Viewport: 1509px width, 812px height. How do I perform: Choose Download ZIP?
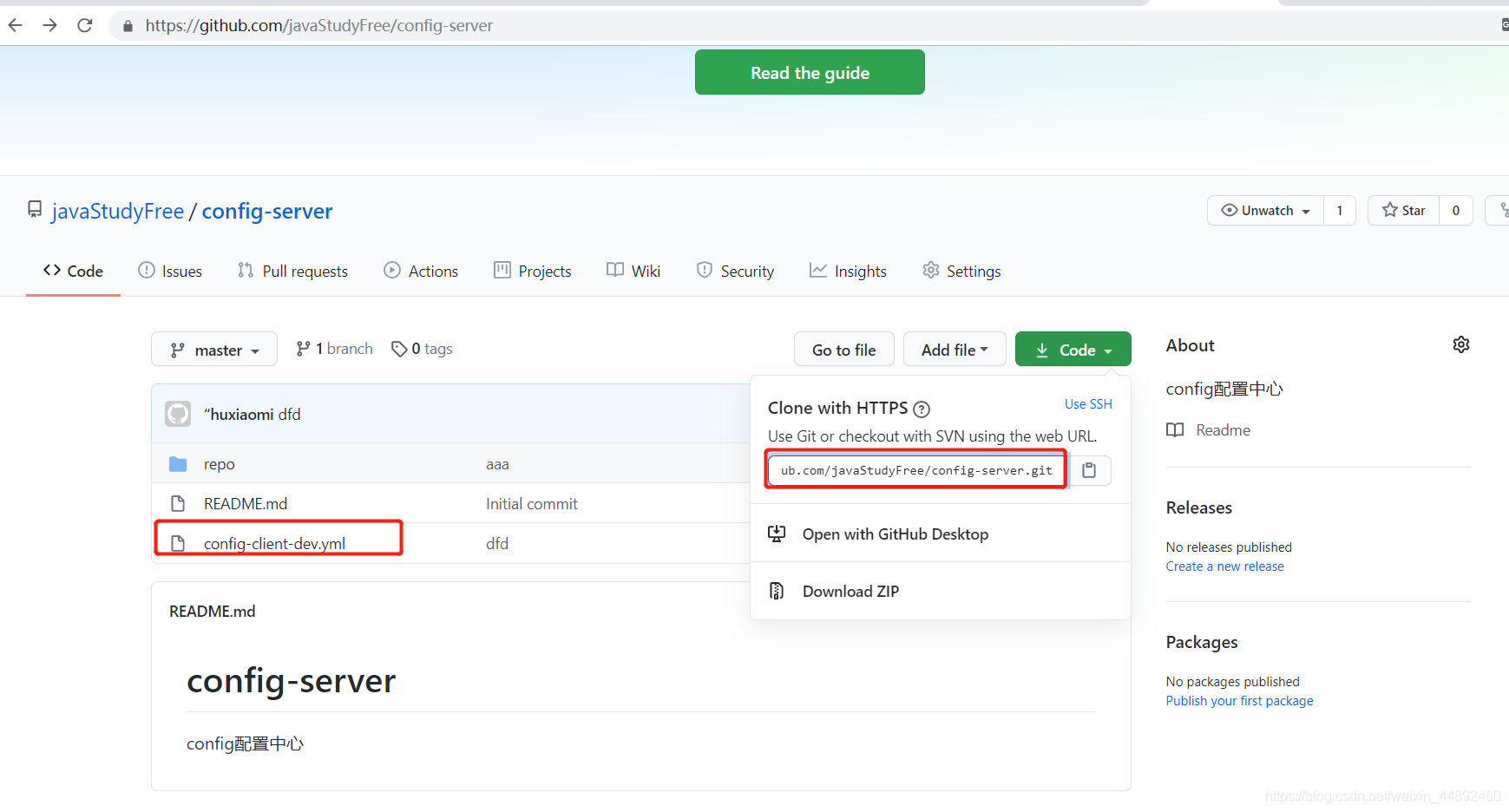[850, 592]
